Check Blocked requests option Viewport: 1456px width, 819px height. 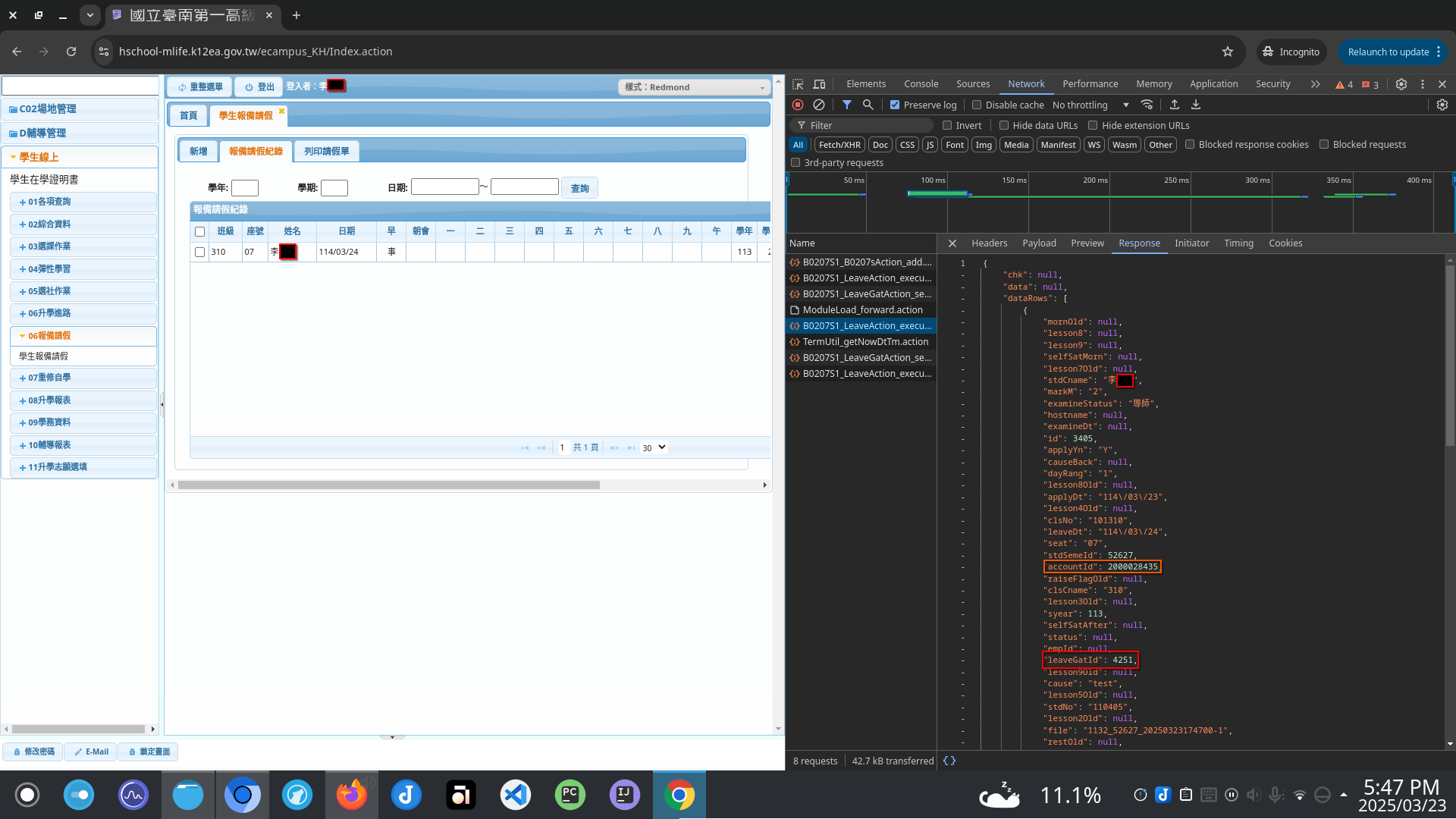[1324, 145]
